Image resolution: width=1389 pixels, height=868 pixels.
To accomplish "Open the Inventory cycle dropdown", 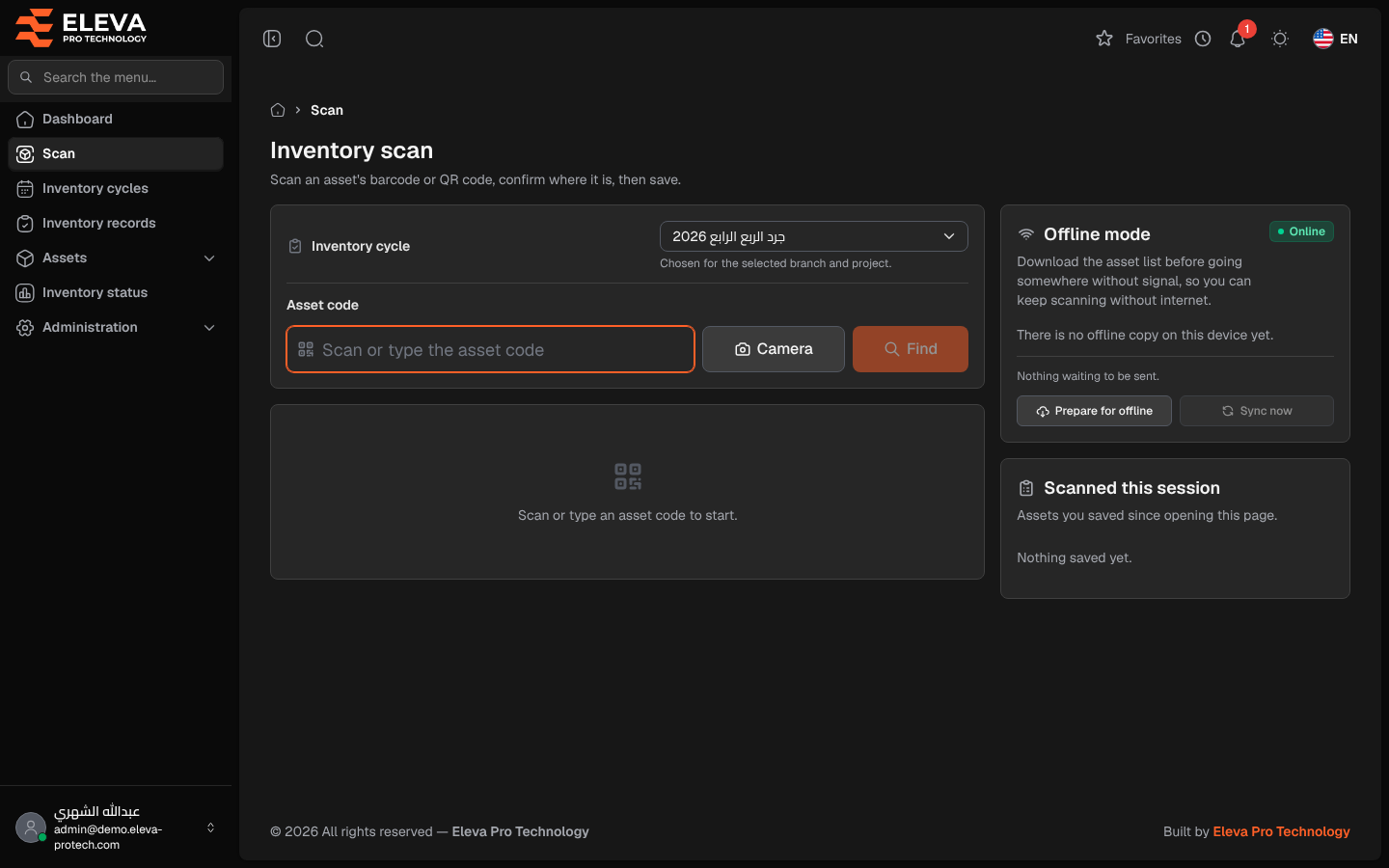I will tap(814, 236).
